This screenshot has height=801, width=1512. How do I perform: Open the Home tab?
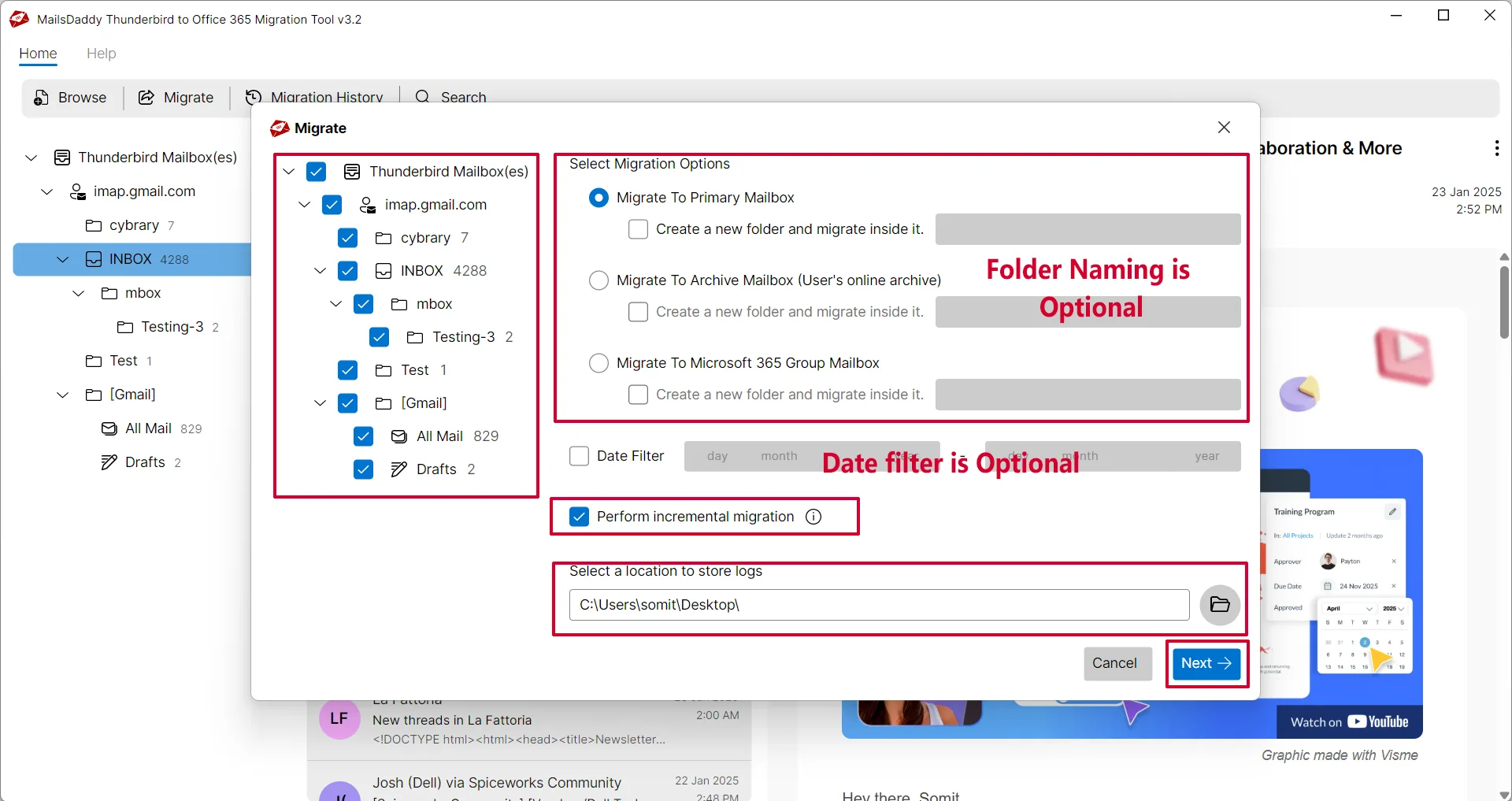tap(38, 54)
